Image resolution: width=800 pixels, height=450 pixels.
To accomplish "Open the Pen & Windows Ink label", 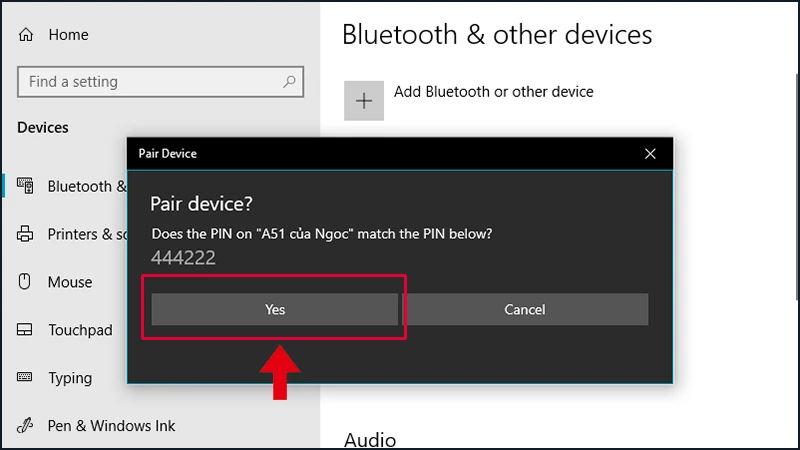I will (x=111, y=426).
